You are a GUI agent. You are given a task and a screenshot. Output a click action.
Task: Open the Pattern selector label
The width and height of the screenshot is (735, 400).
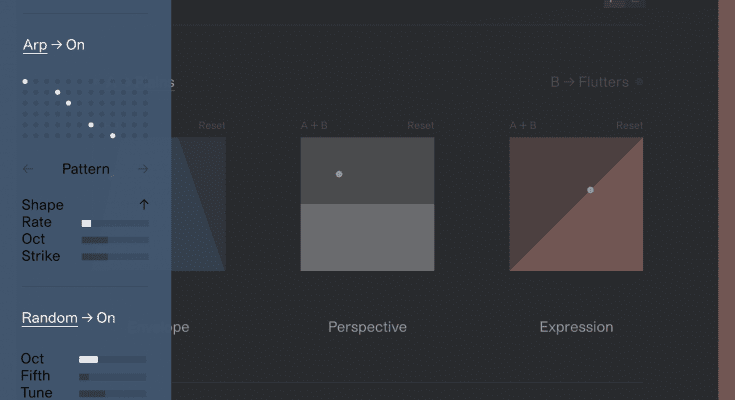click(x=86, y=169)
